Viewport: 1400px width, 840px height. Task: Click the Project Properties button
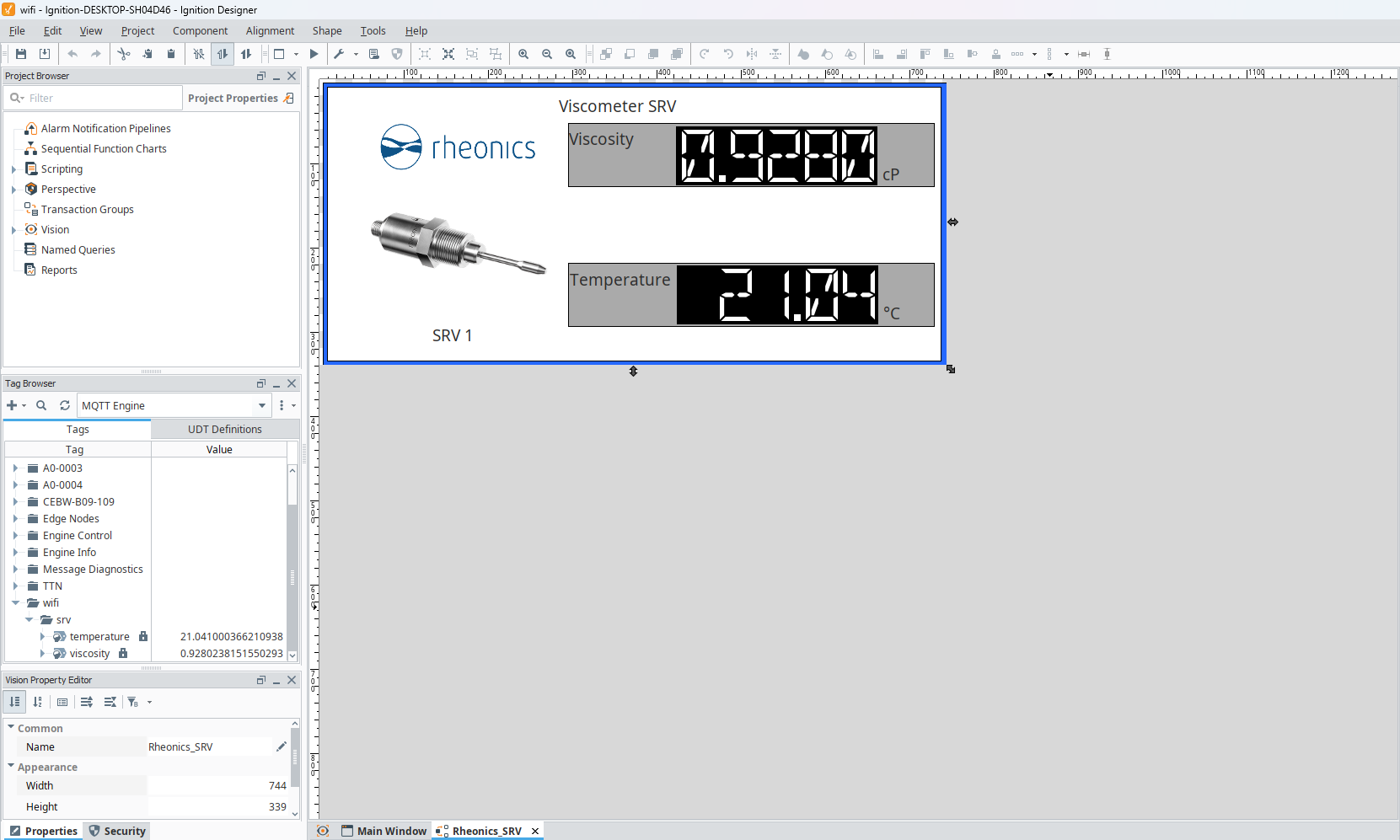point(240,99)
